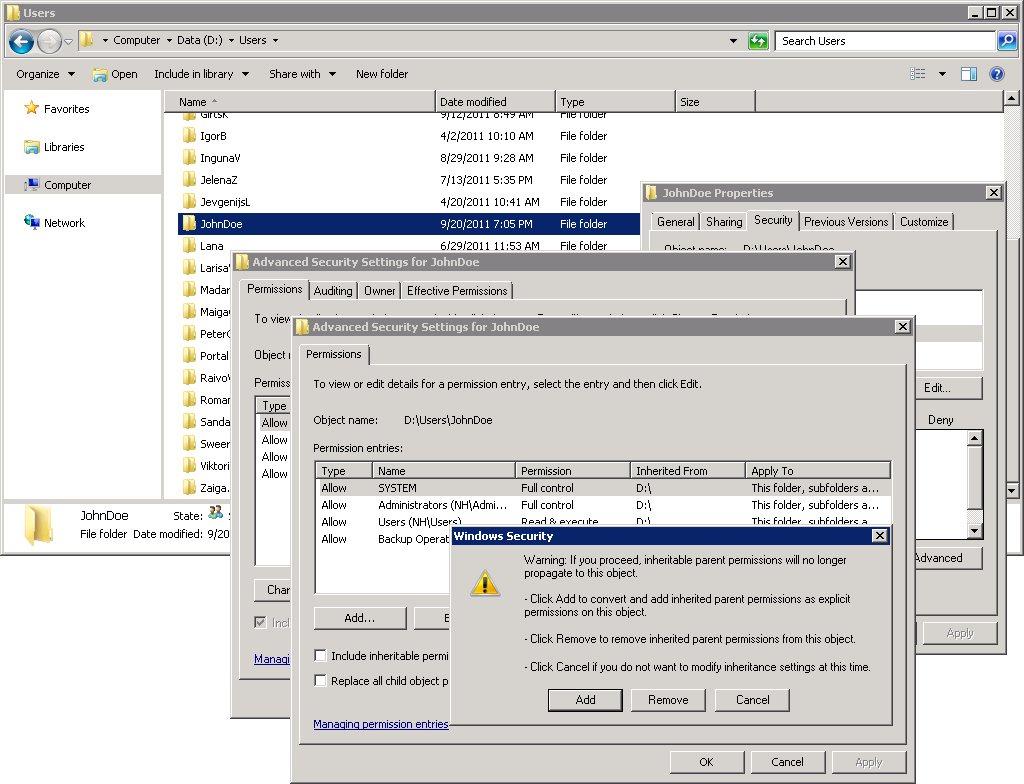Click the search magnifier icon
The height and width of the screenshot is (784, 1024).
1007,41
